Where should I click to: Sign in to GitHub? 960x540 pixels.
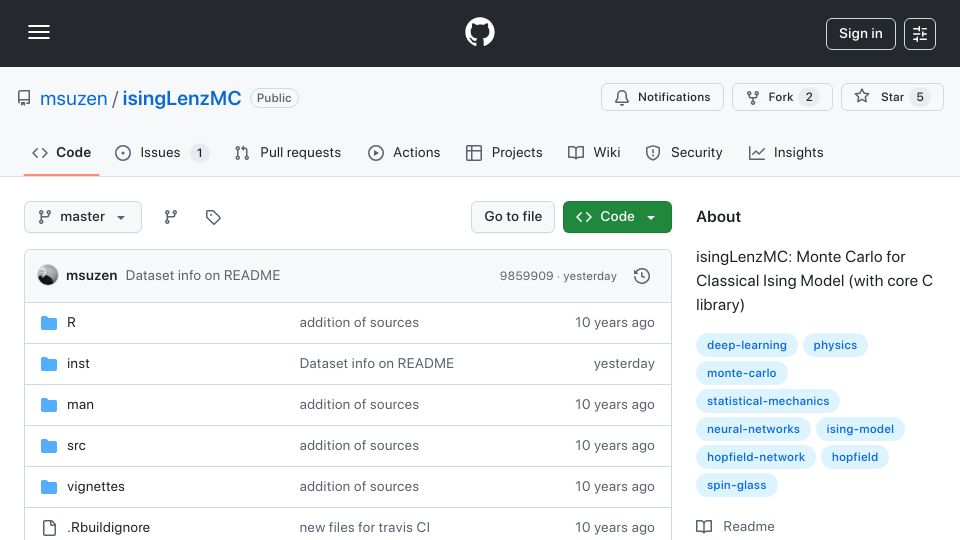pos(860,34)
